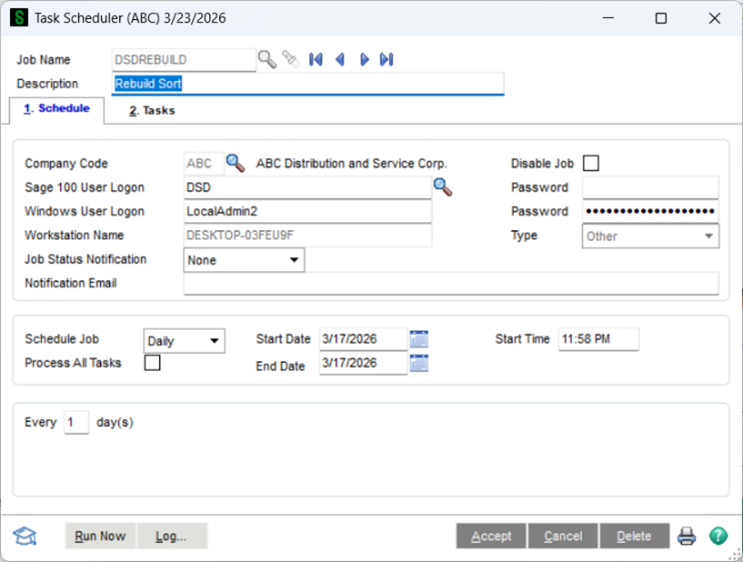
Task: Go to the next job record
Action: [364, 60]
